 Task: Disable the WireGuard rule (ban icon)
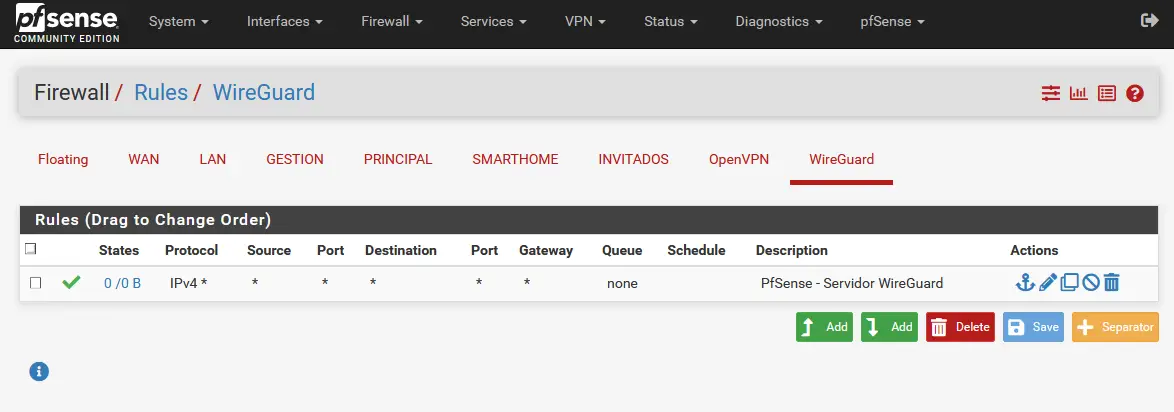1090,283
